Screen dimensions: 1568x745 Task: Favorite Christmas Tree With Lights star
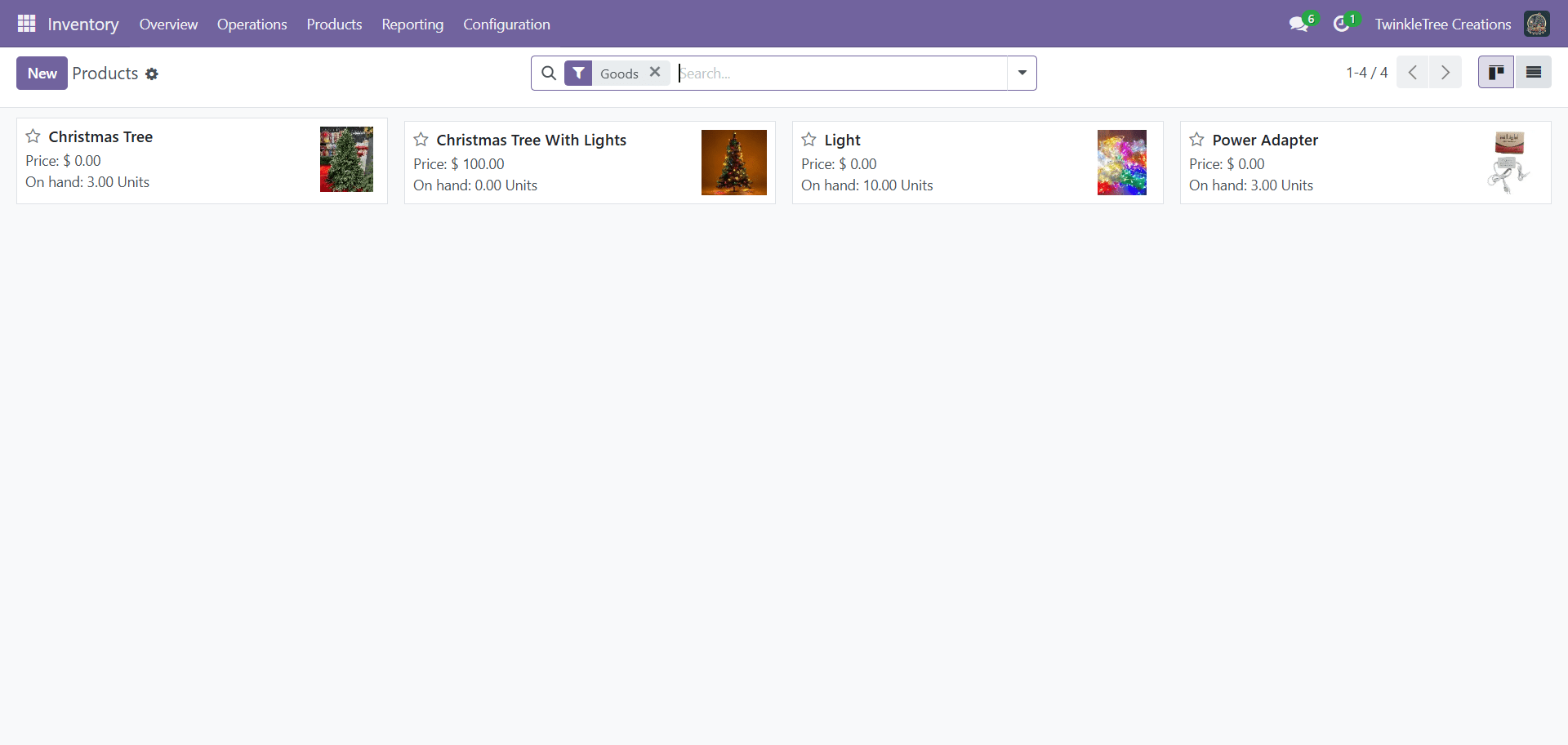tap(421, 140)
